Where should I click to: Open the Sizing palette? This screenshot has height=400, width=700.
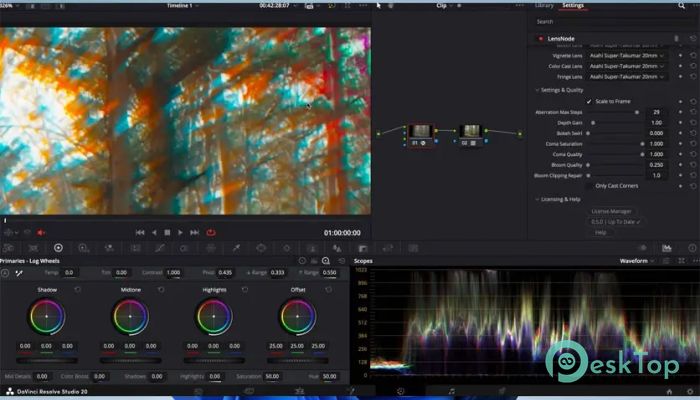click(388, 248)
